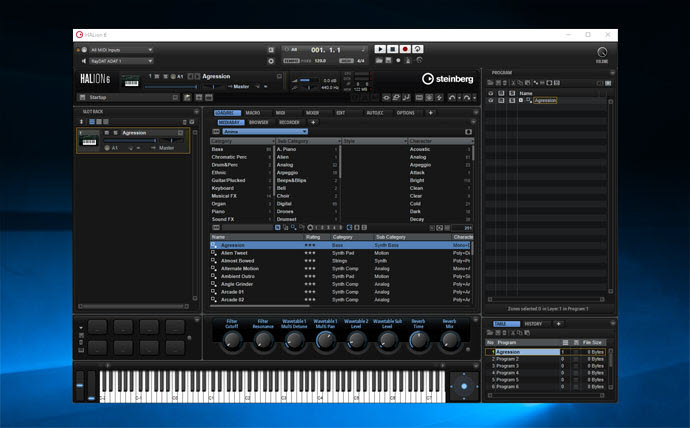Toggle the Reverb Mix quick control
The width and height of the screenshot is (690, 428).
pyautogui.click(x=449, y=341)
